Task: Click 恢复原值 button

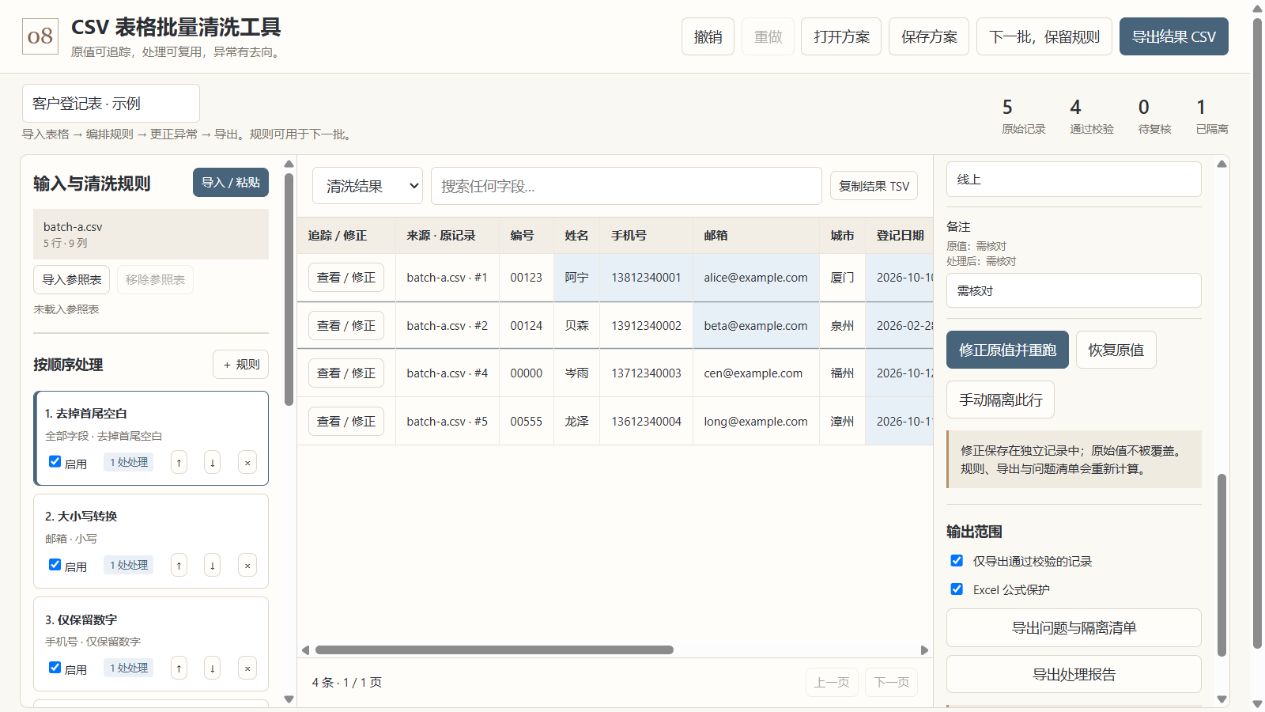Action: pos(1117,350)
